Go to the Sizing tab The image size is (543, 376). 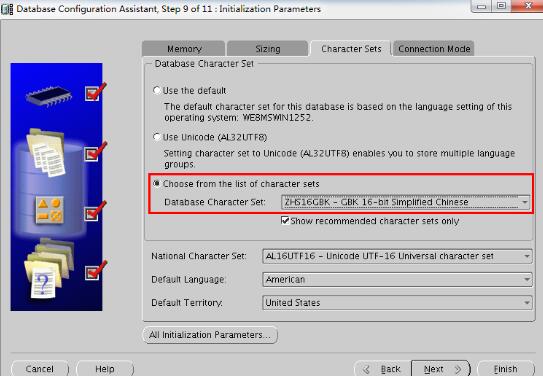click(x=267, y=49)
